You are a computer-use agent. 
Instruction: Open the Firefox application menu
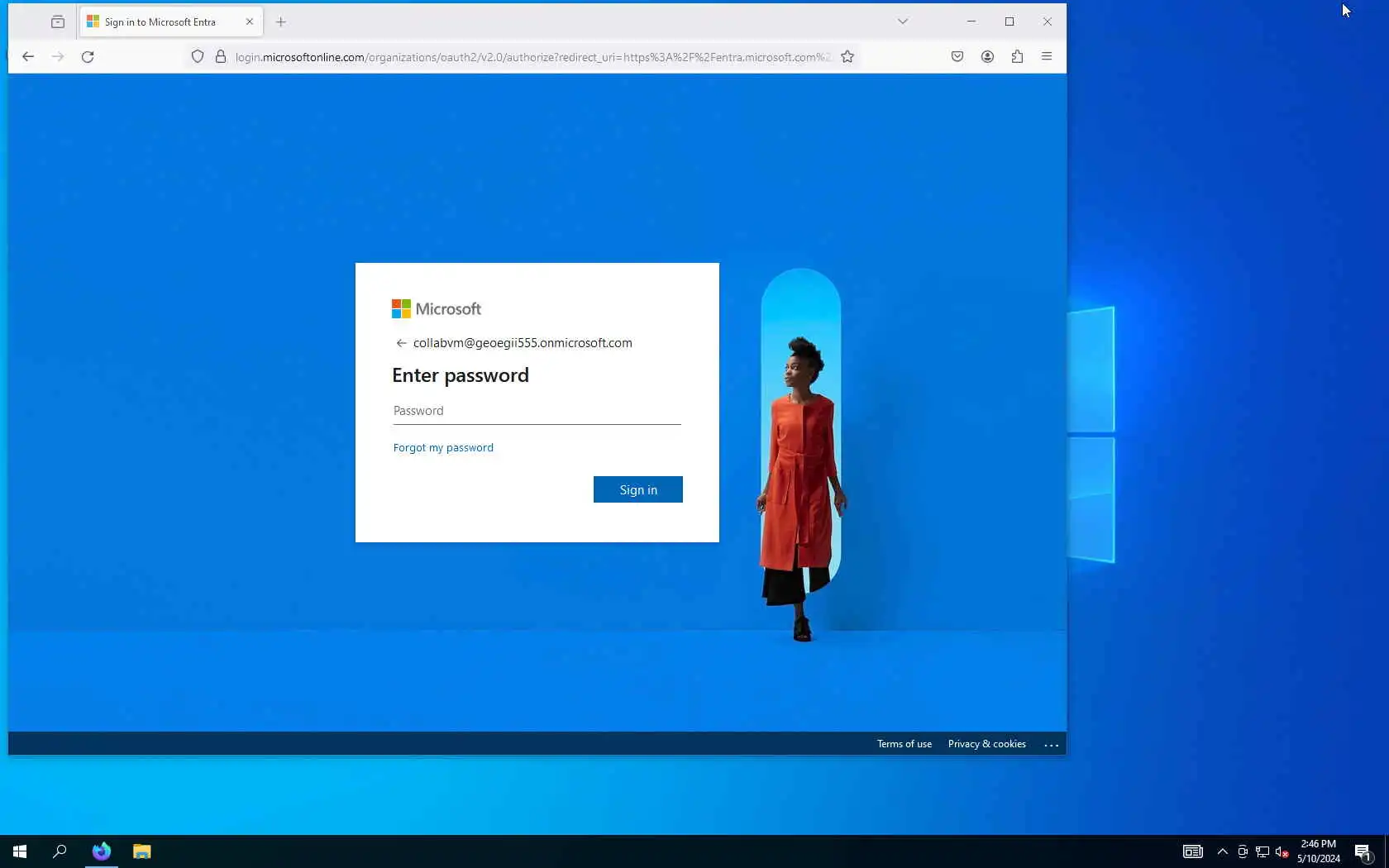tap(1047, 56)
